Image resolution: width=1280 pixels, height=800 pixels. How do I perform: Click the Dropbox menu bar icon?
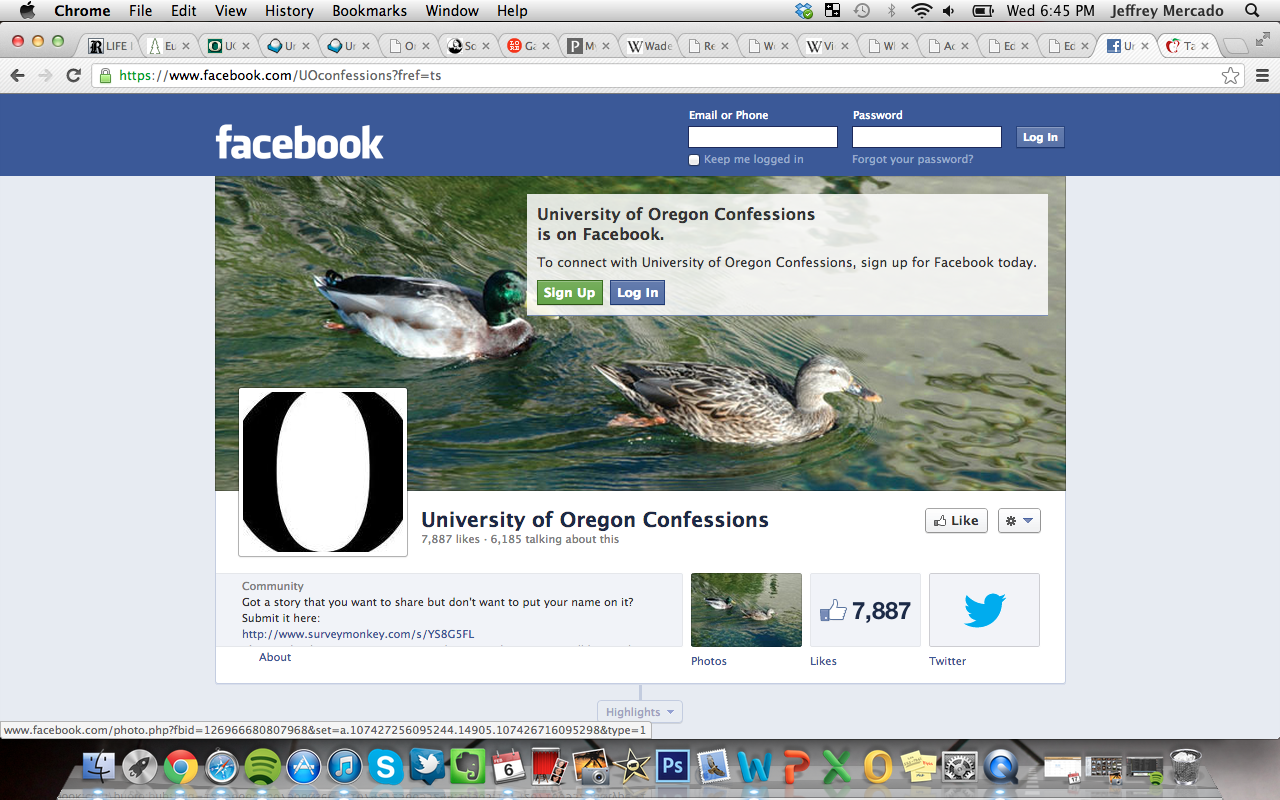point(804,11)
